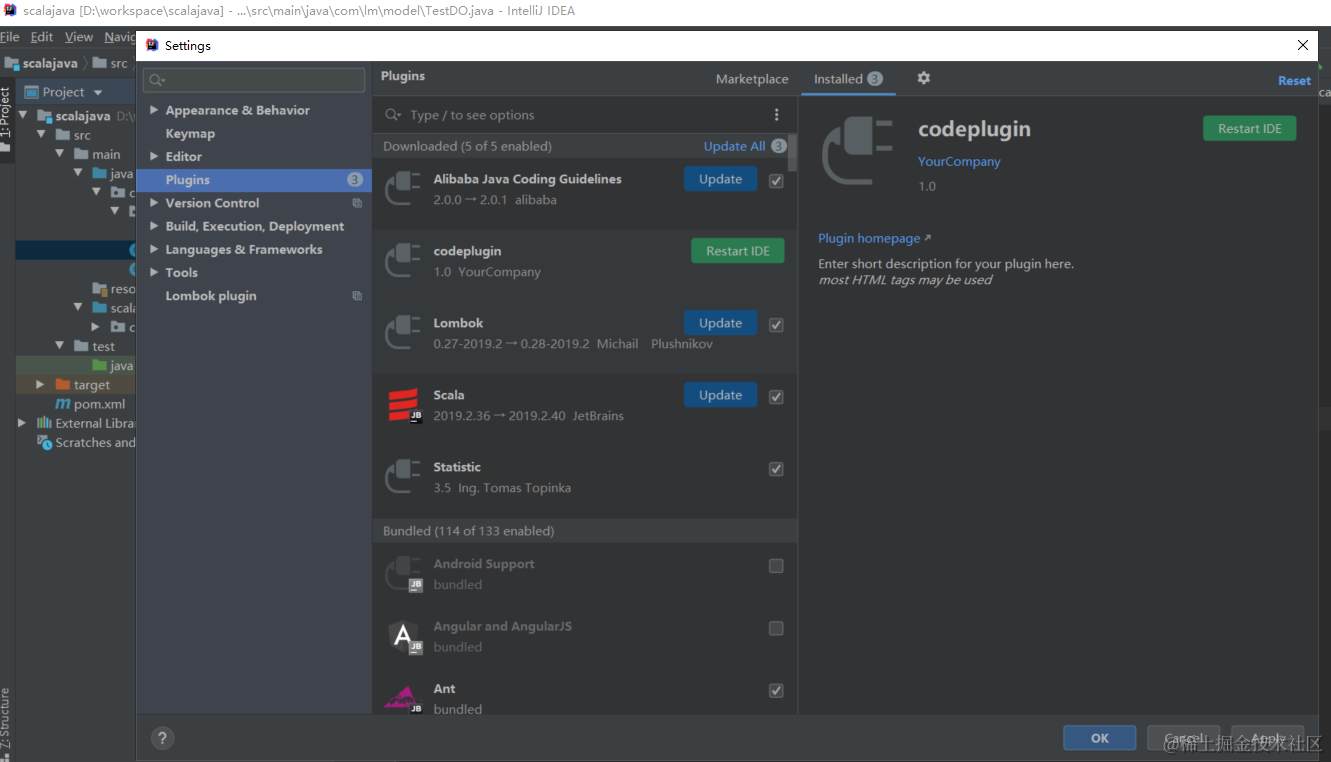The image size is (1331, 762).
Task: Collapse the test folder in project tree
Action: (x=59, y=346)
